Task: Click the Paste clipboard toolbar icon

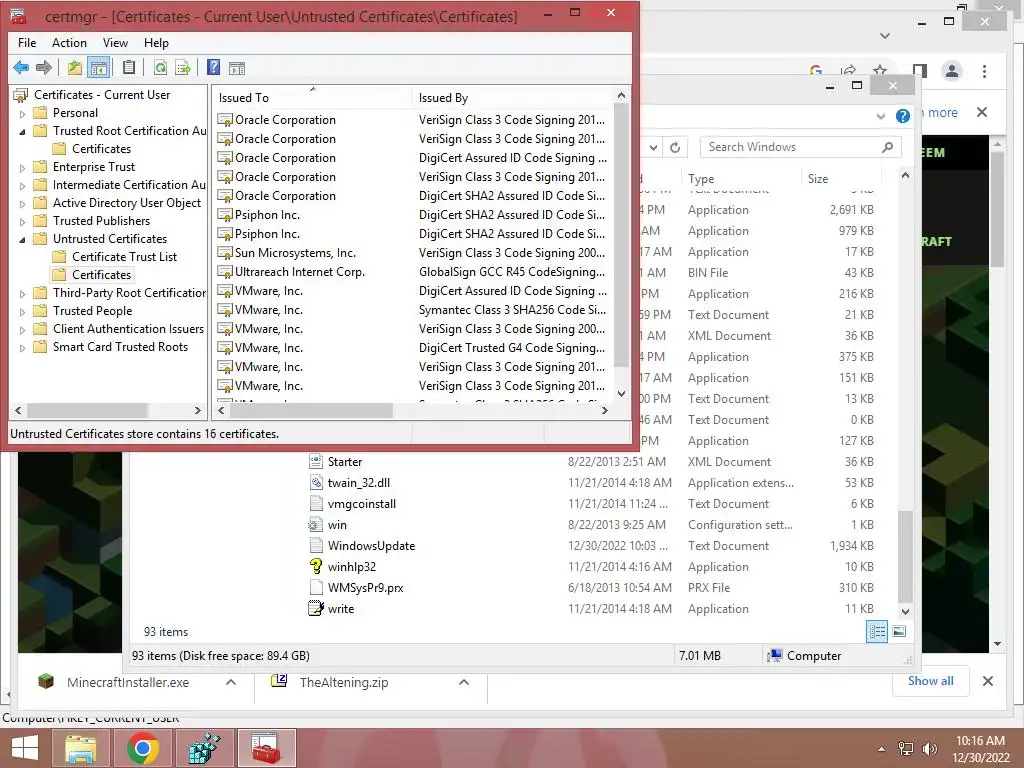Action: (129, 67)
